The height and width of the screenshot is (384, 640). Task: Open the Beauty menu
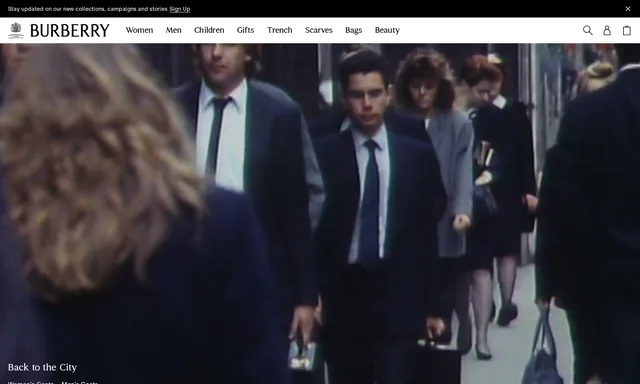[x=387, y=30]
